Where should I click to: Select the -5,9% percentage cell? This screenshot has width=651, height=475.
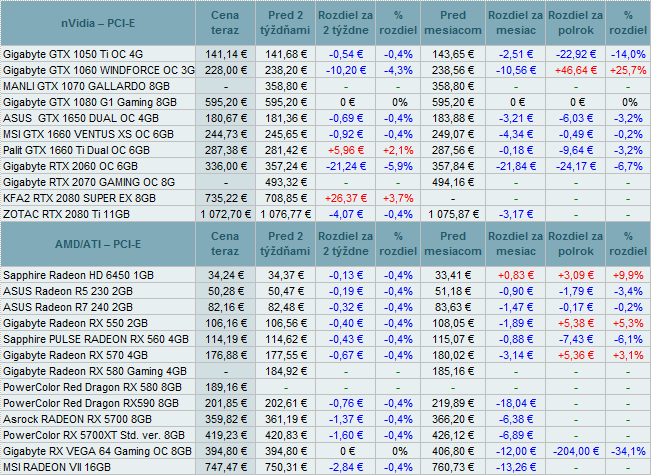click(x=398, y=166)
